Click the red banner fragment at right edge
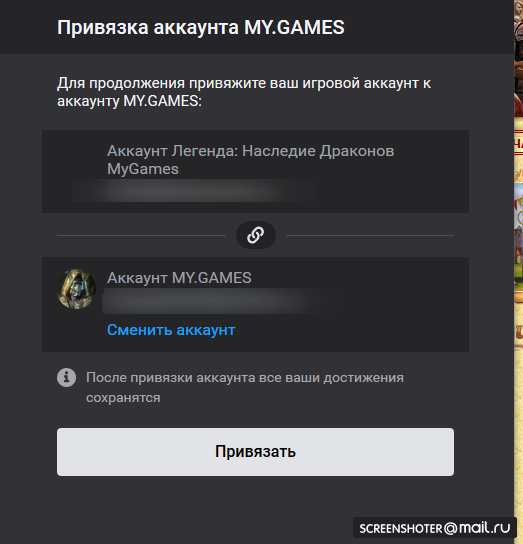Screen dimensions: 523x544 coord(518,143)
